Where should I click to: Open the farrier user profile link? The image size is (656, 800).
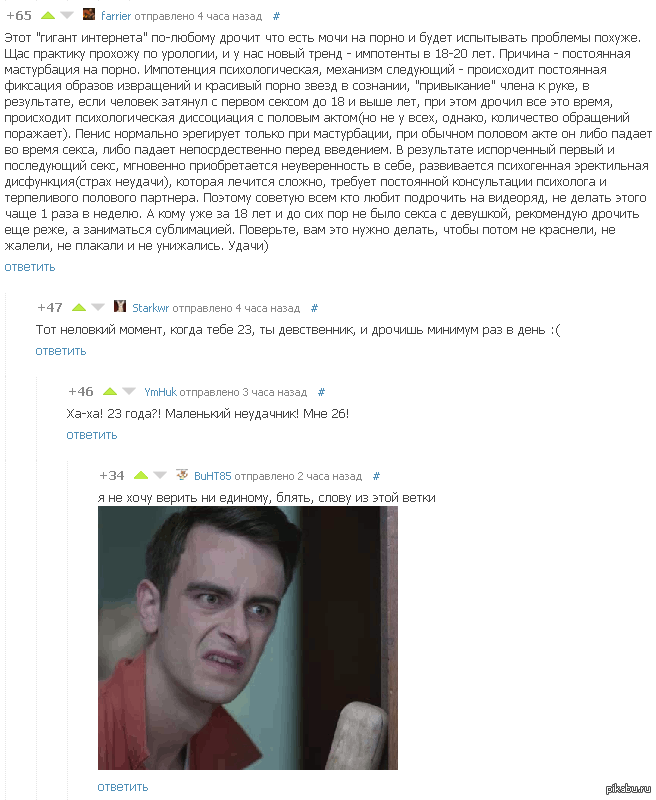coord(116,16)
